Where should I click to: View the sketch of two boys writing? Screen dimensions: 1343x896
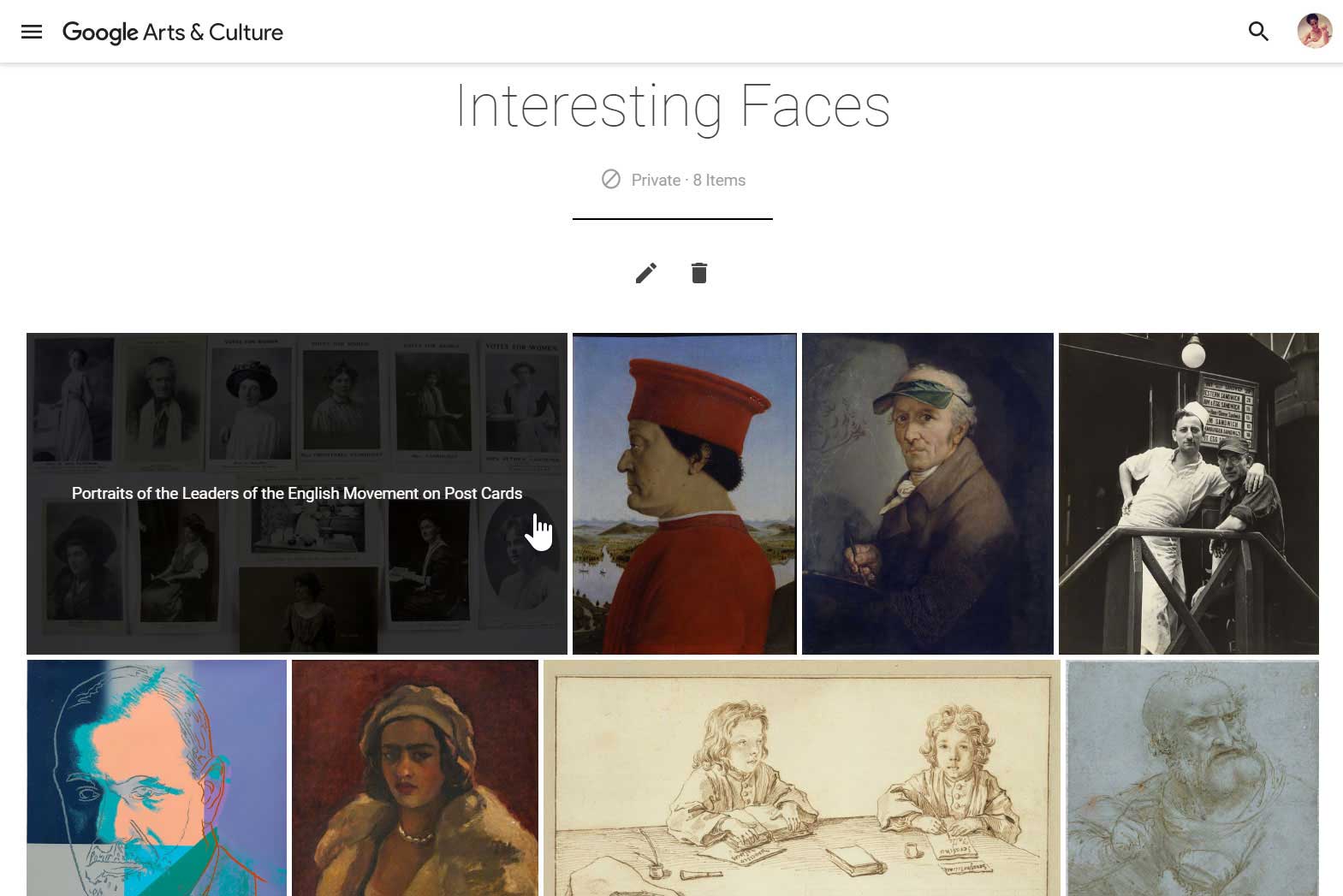pyautogui.click(x=802, y=777)
